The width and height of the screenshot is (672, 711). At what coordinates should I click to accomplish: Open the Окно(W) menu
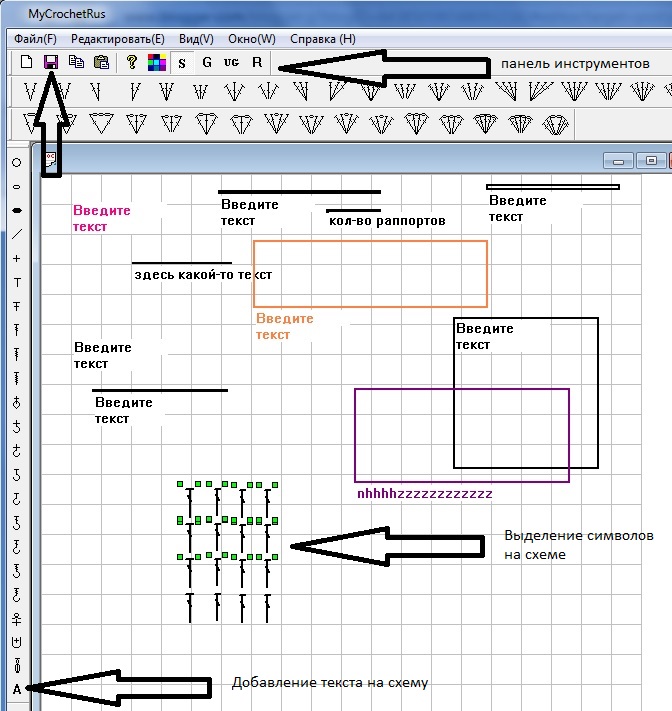coord(252,39)
